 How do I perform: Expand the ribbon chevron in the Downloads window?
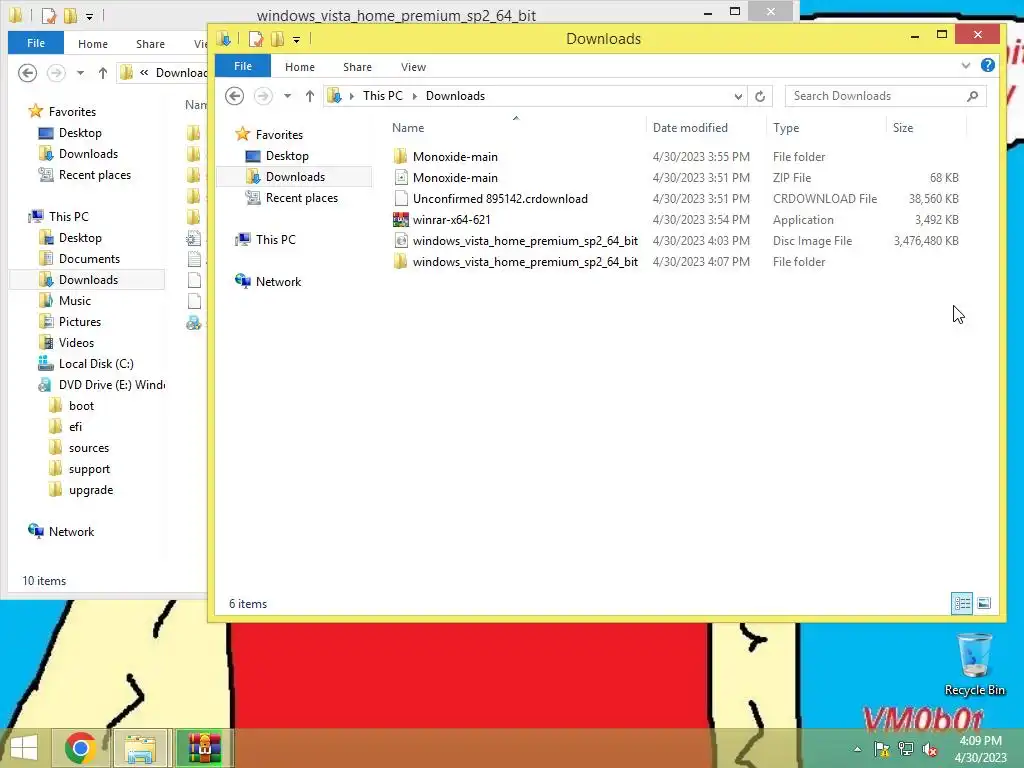click(x=966, y=65)
